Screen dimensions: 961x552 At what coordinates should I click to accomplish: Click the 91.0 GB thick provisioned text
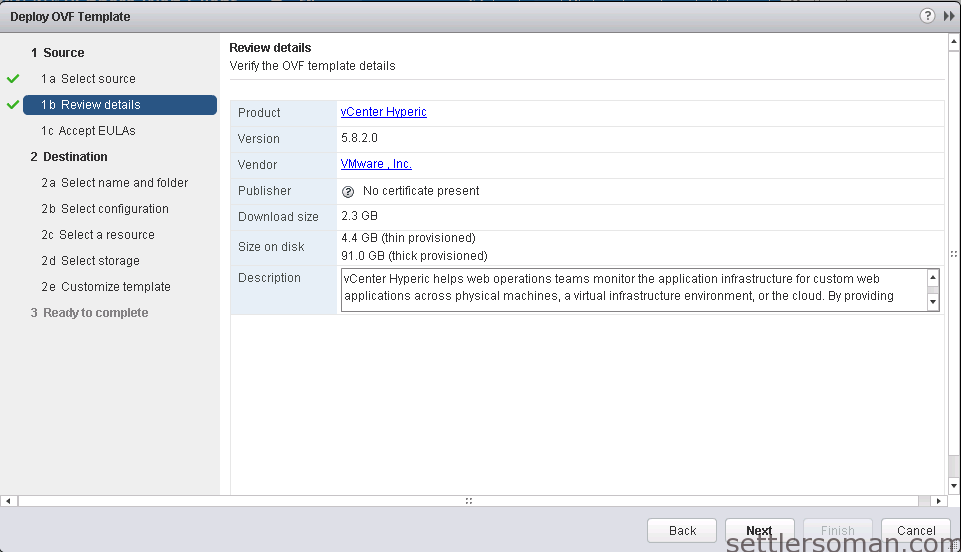[x=414, y=255]
